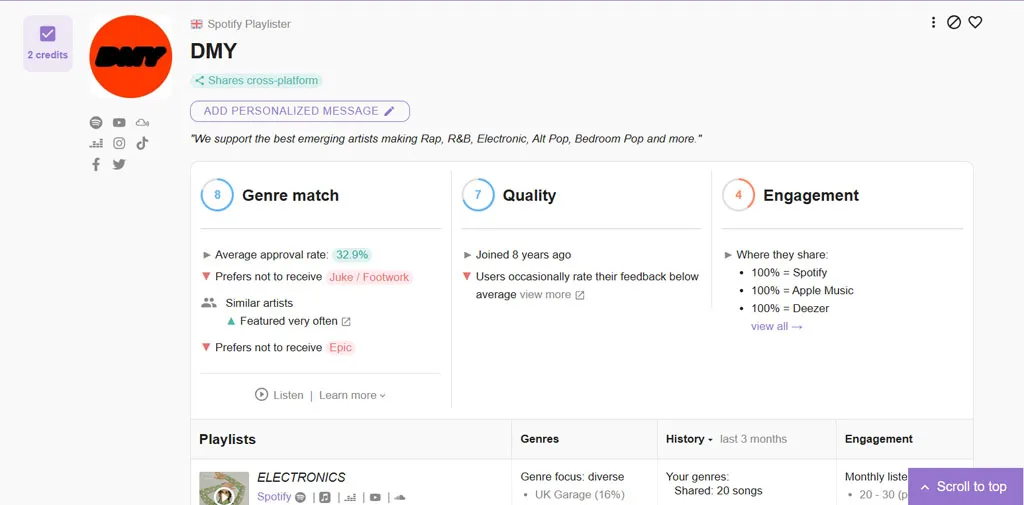Open DMY's Deezer profile icon

[96, 143]
